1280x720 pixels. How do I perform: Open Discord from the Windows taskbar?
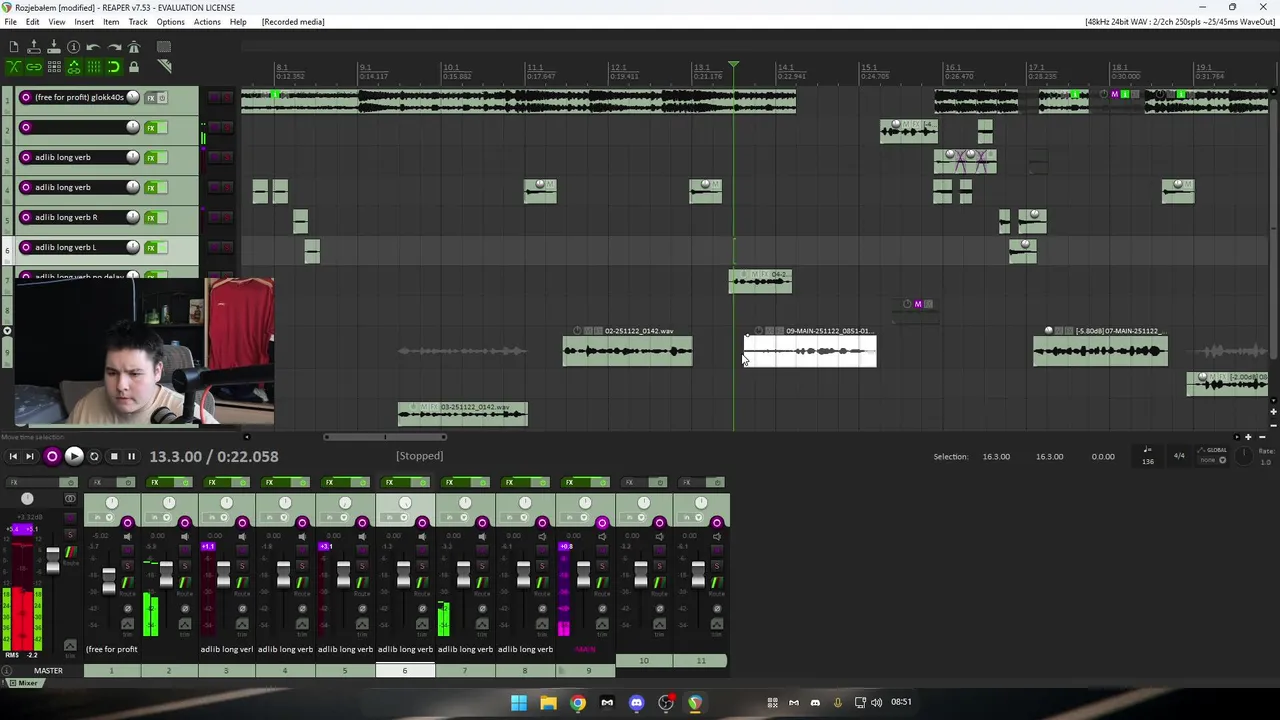click(x=636, y=702)
